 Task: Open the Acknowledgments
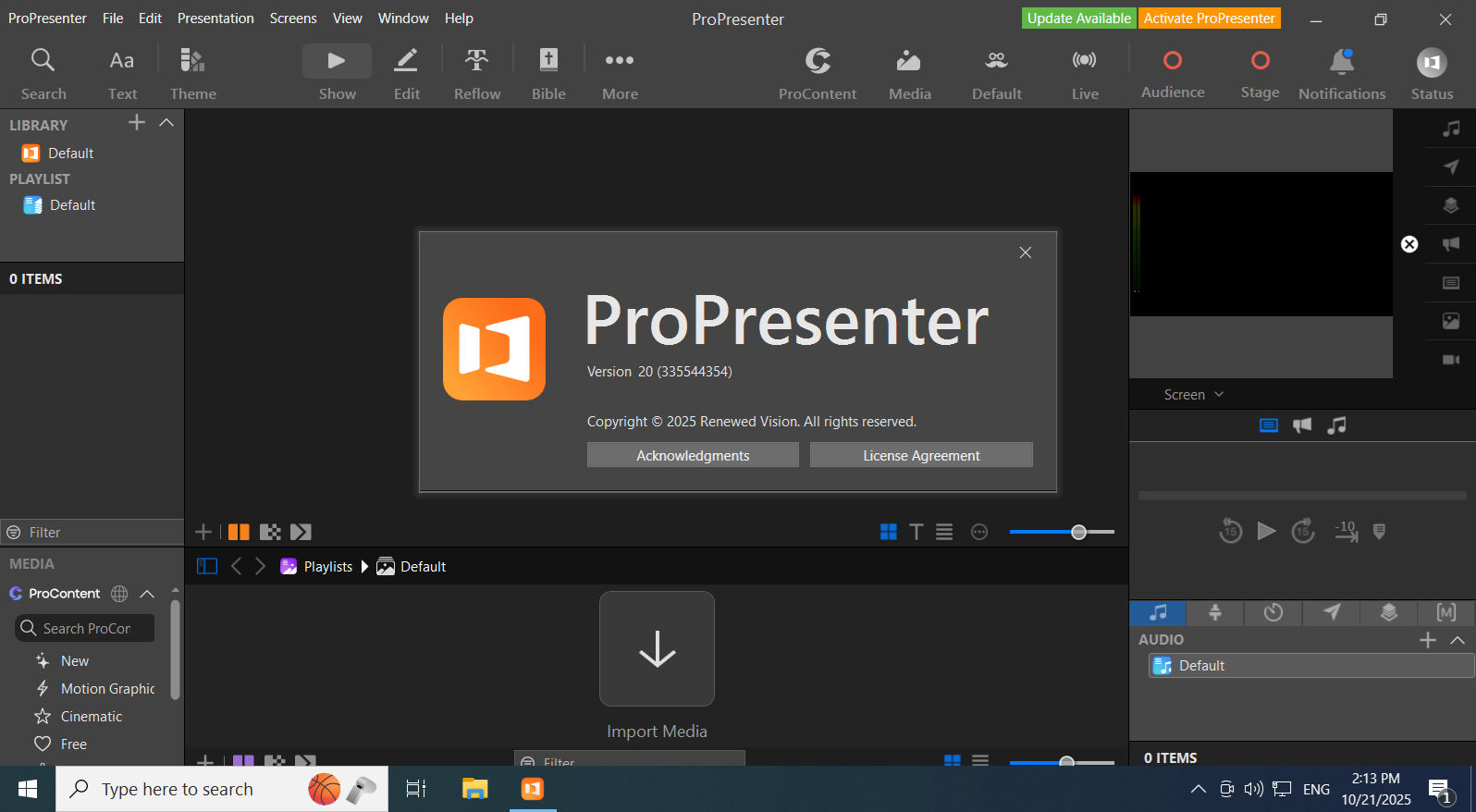[693, 455]
